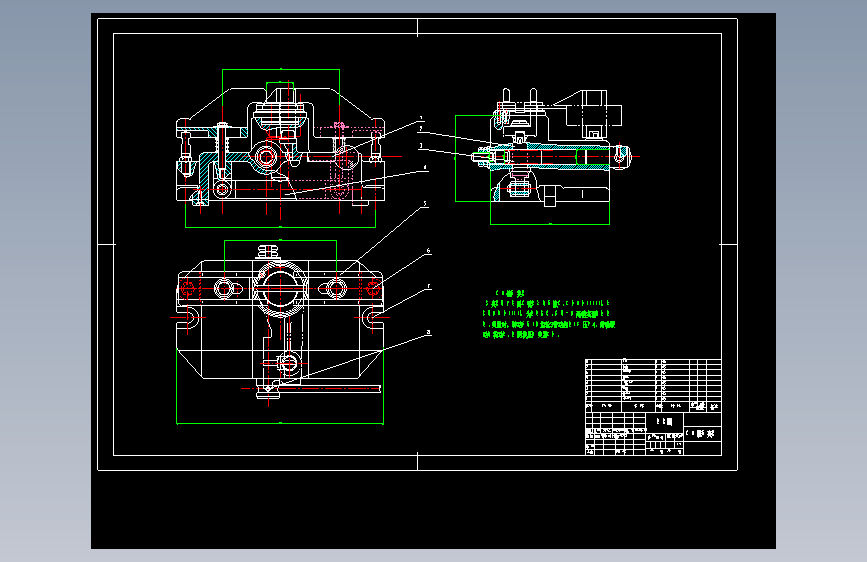Screen dimensions: 867x562
Task: Click the drawing title block in the corner
Action: pos(653,434)
